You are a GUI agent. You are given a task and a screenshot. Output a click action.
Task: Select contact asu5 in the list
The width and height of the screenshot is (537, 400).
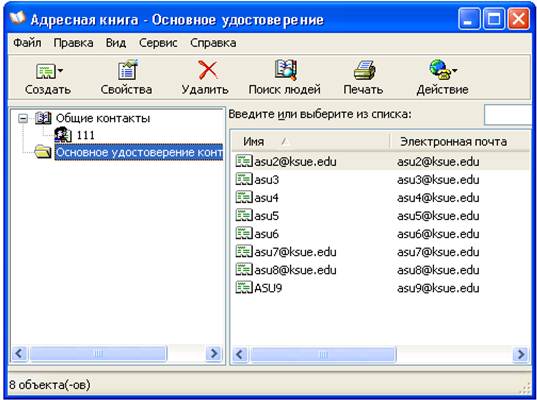pyautogui.click(x=266, y=216)
